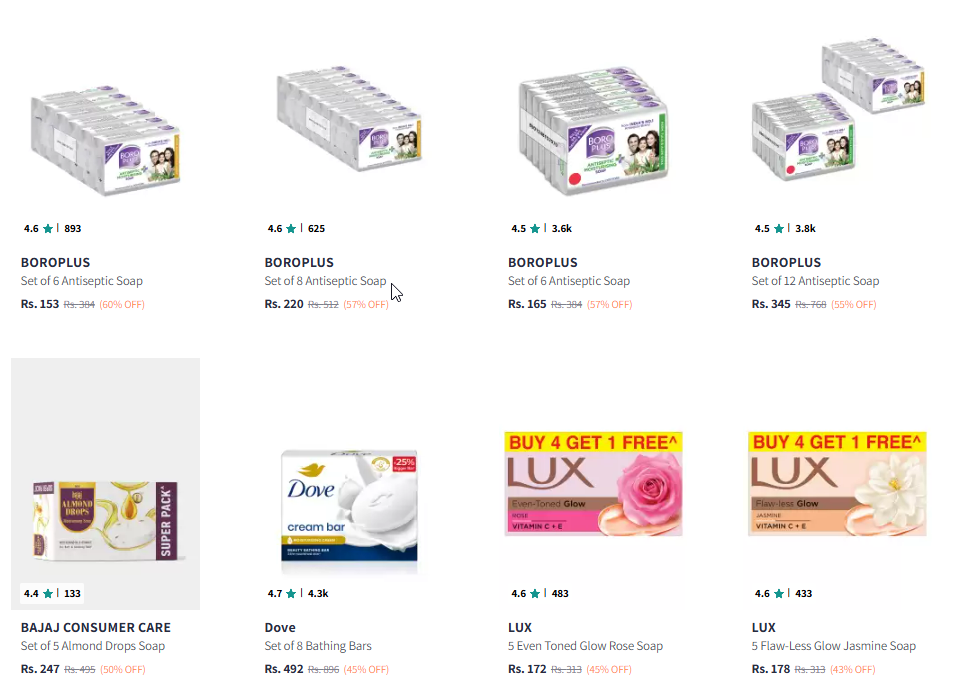
Task: Open the BAJAJ CONSUMER CARE brand title
Action: tap(95, 628)
